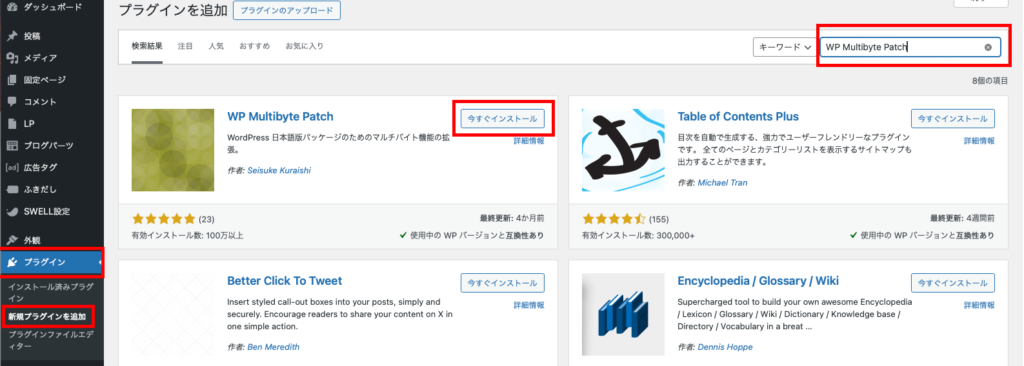The image size is (1024, 366).
Task: Click the document icon beside LP
Action: tap(12, 124)
